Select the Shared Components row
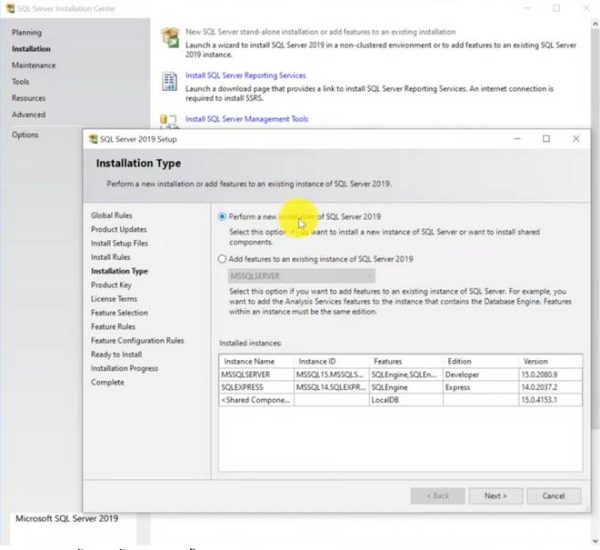The height and width of the screenshot is (550, 600). point(401,400)
